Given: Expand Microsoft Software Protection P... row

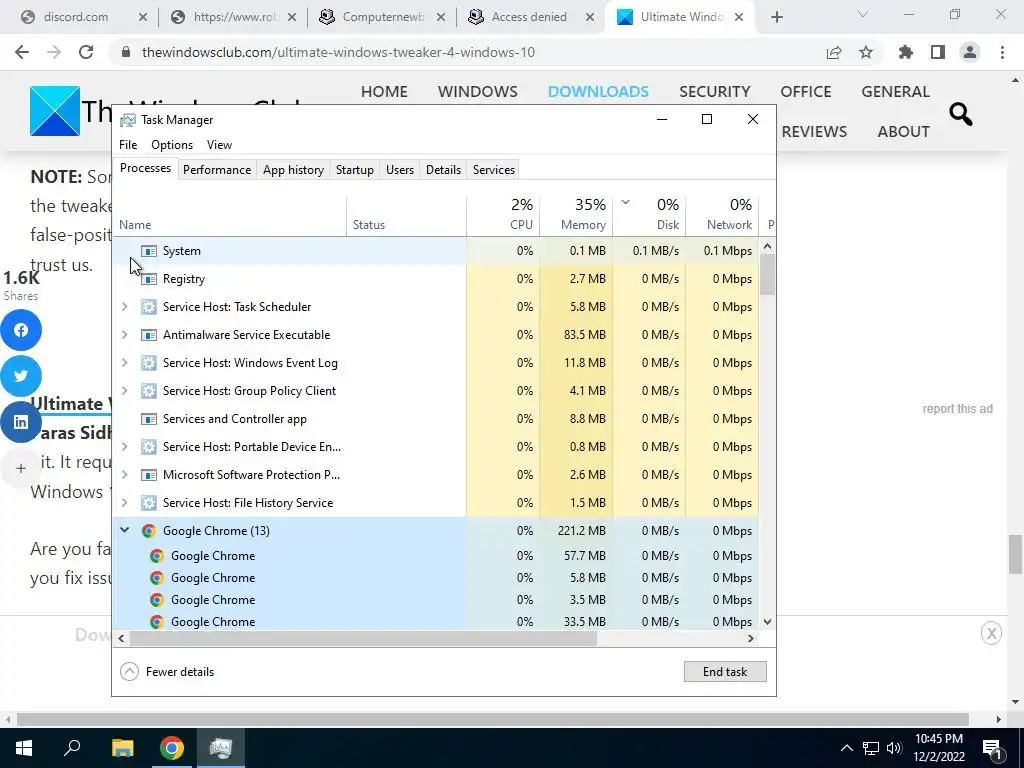Looking at the screenshot, I should (x=125, y=475).
